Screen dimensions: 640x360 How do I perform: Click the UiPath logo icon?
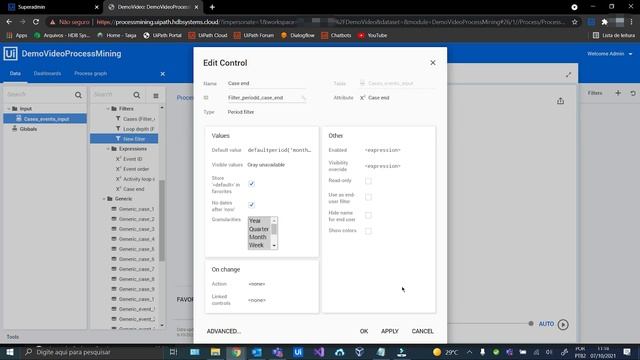11,53
